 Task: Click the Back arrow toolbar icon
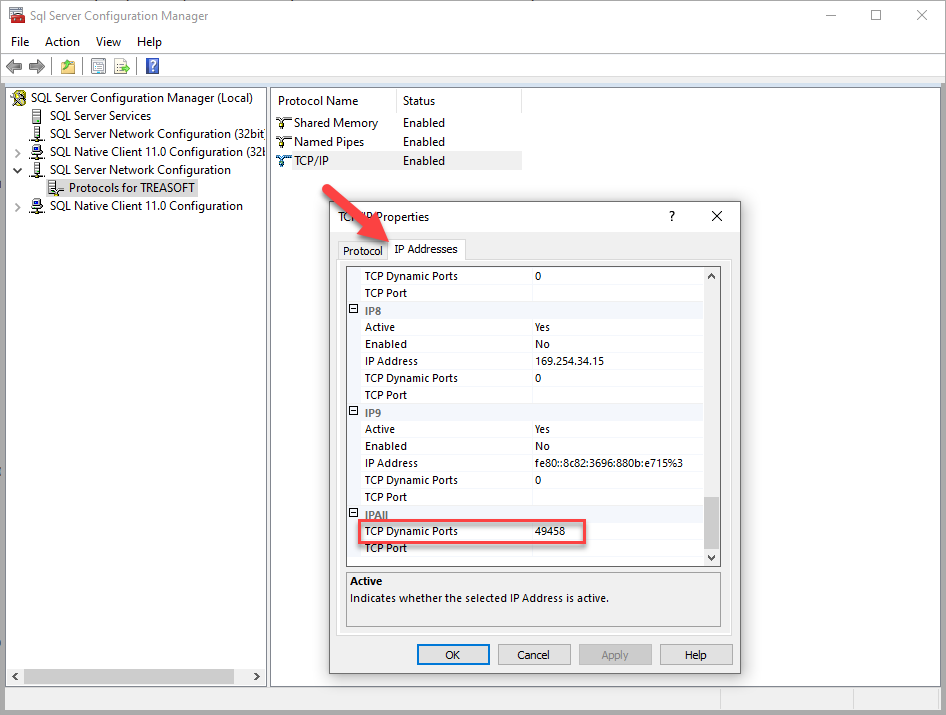point(14,67)
